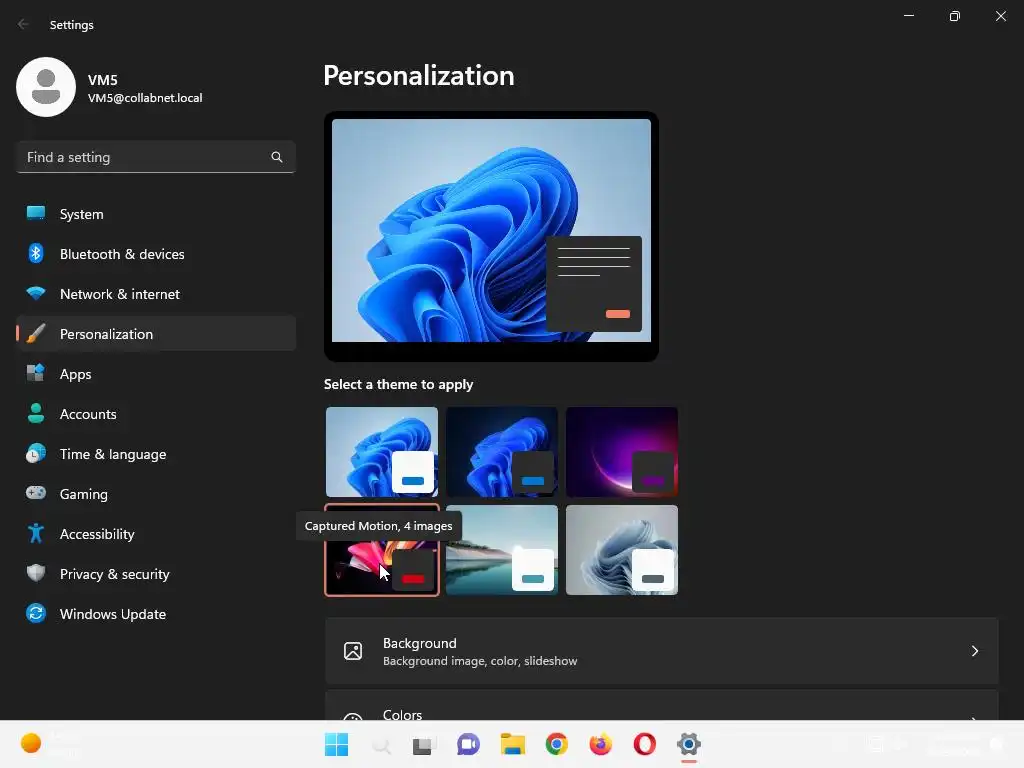Apply the gray Flow theme
This screenshot has height=768, width=1024.
(622, 550)
